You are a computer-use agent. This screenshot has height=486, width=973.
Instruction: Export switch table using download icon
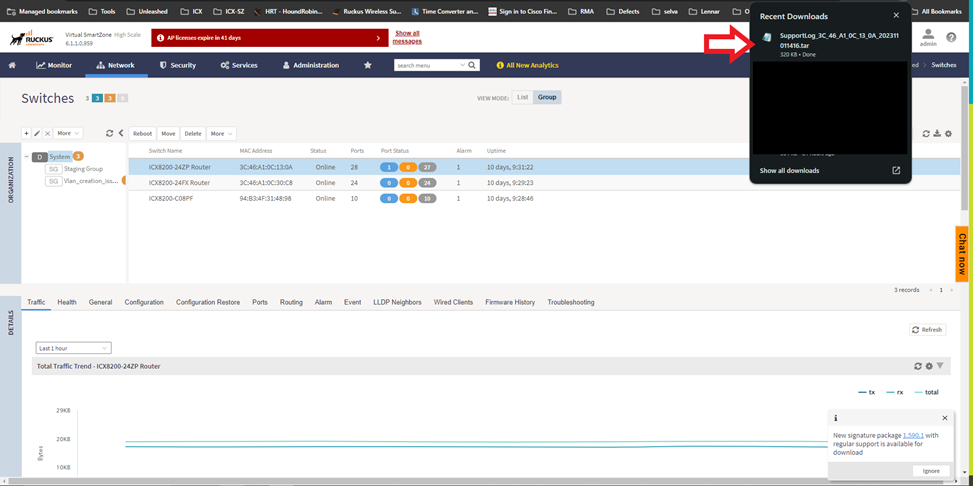(937, 133)
